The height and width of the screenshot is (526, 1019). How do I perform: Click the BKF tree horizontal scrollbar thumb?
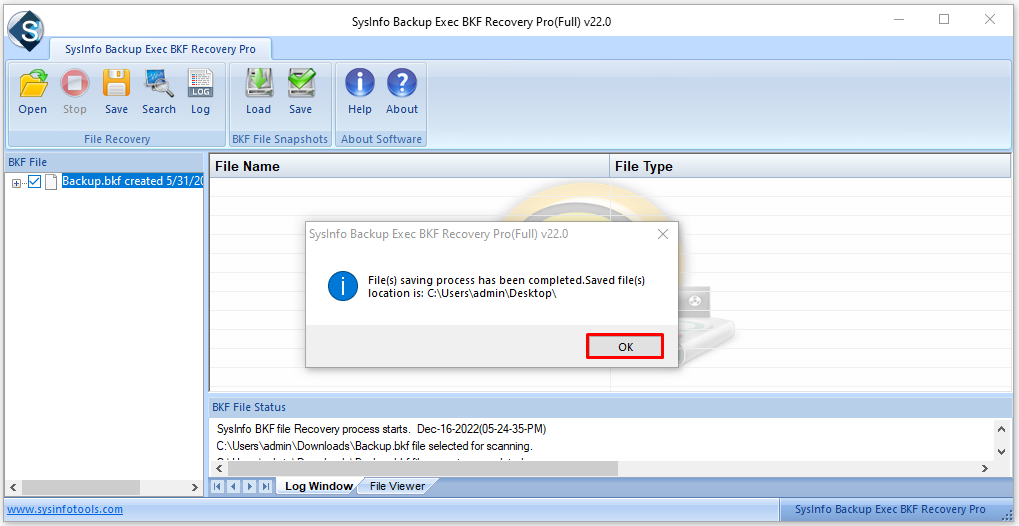pyautogui.click(x=81, y=487)
